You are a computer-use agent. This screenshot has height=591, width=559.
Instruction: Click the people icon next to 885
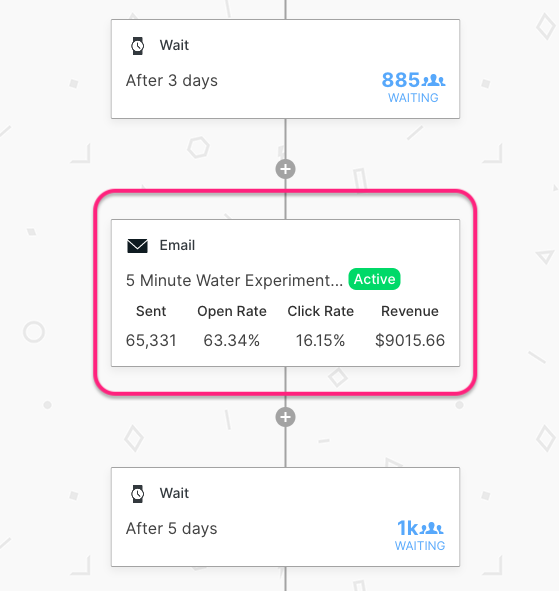[433, 80]
